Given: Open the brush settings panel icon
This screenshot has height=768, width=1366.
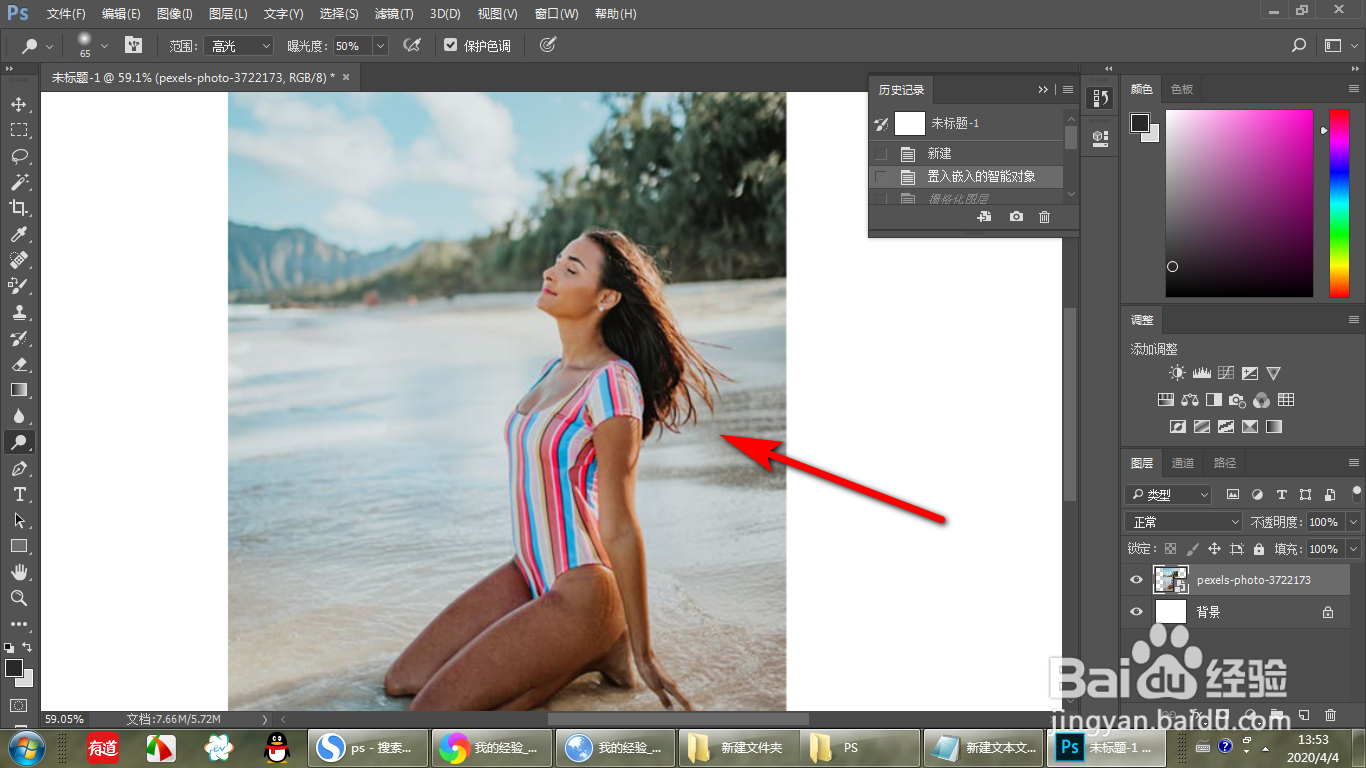Looking at the screenshot, I should tap(133, 46).
